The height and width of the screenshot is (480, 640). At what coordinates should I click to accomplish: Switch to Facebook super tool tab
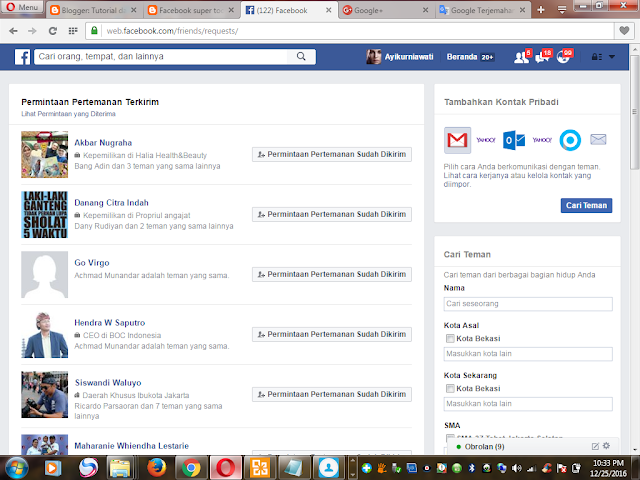coord(191,10)
